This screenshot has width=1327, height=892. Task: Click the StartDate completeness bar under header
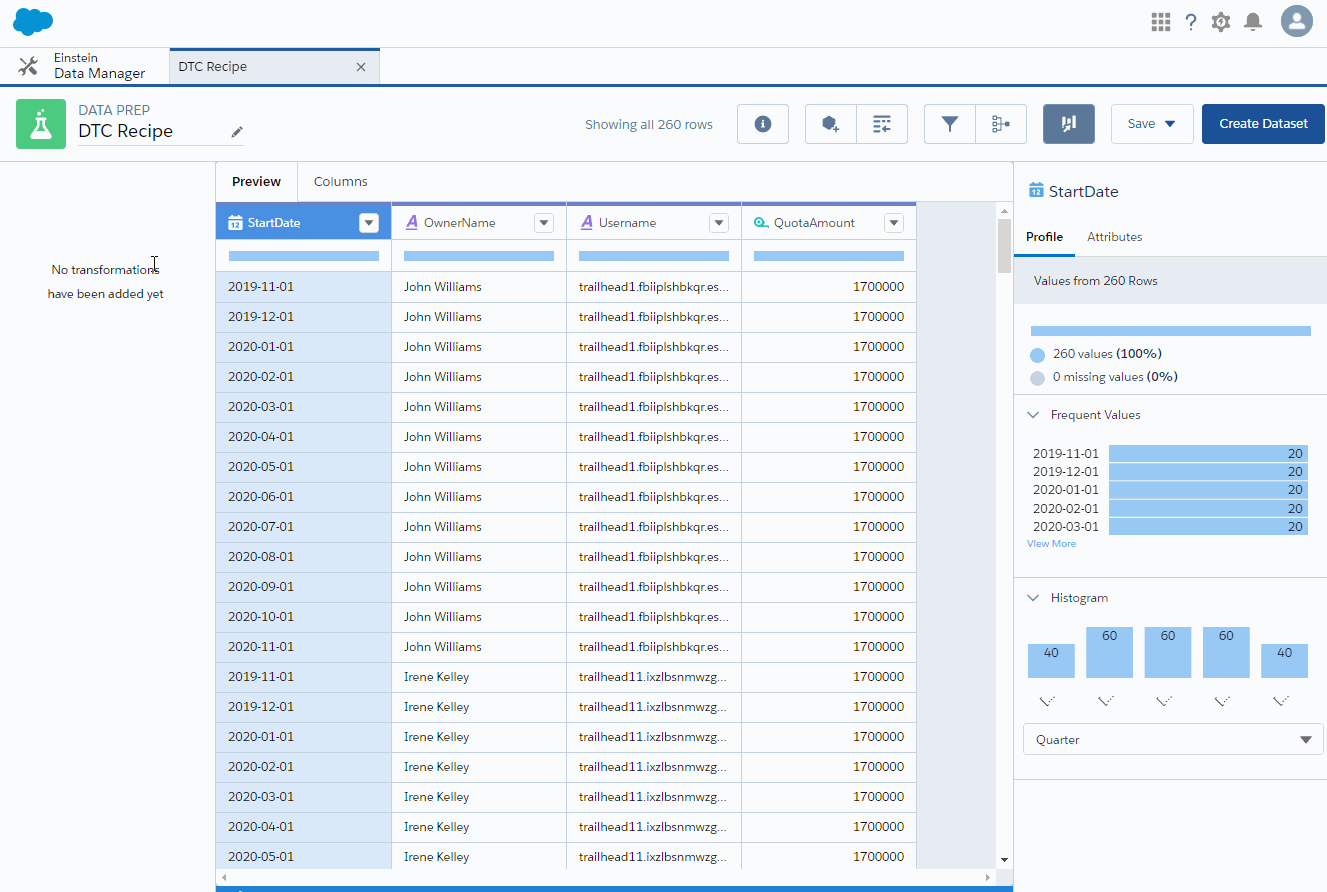tap(304, 256)
